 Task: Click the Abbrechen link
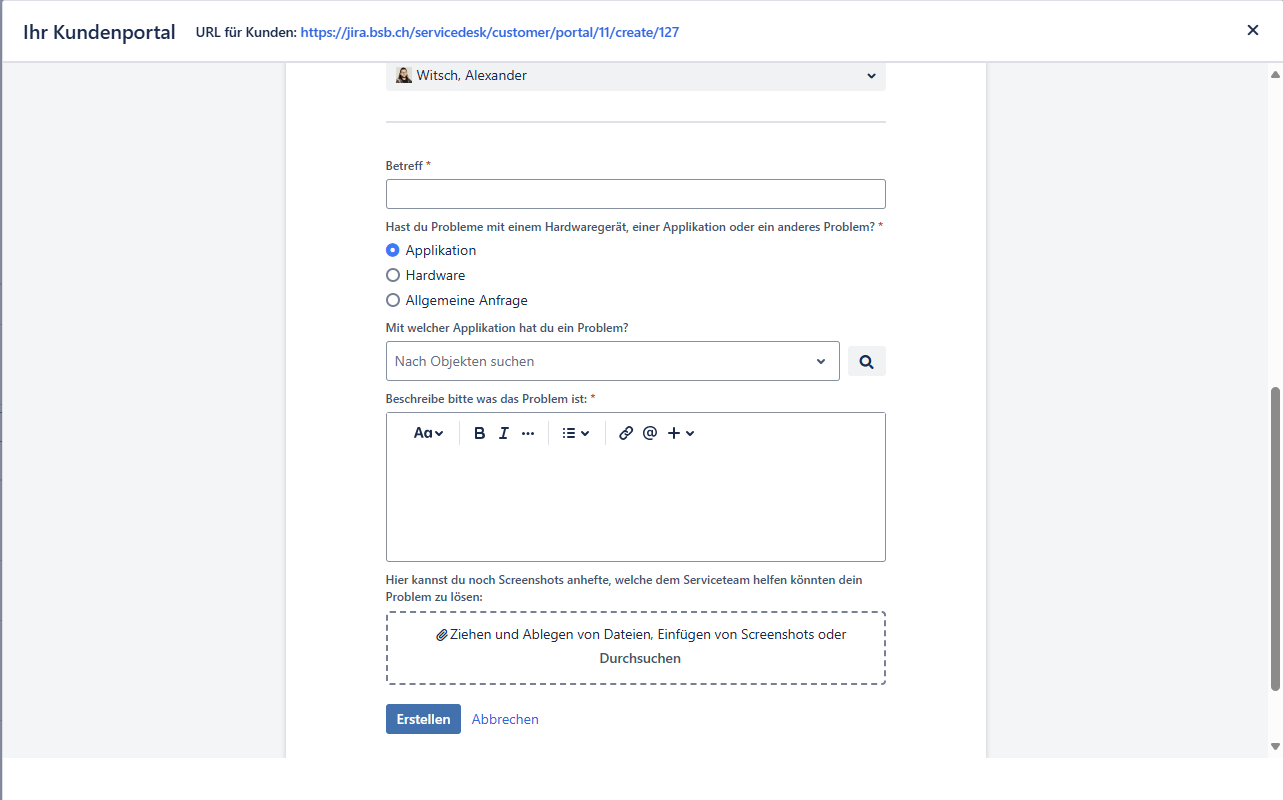point(505,719)
